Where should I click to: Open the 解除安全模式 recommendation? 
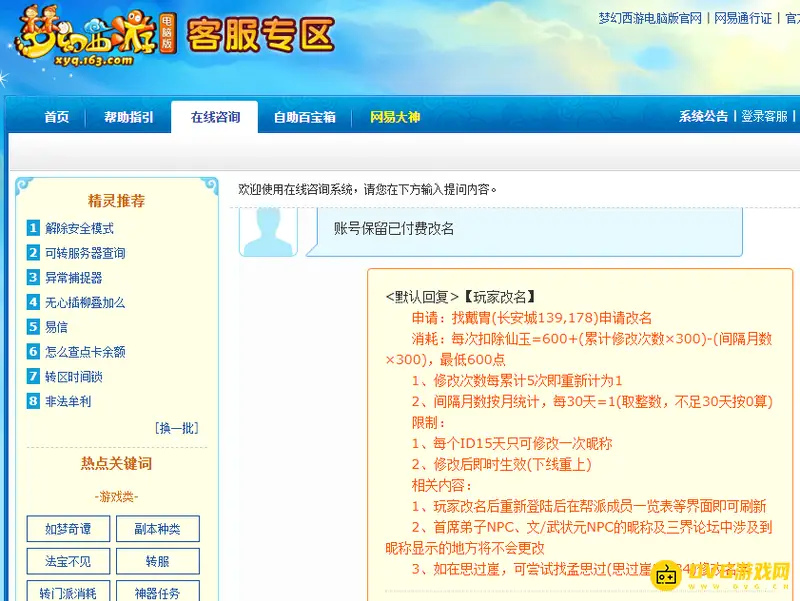point(80,228)
